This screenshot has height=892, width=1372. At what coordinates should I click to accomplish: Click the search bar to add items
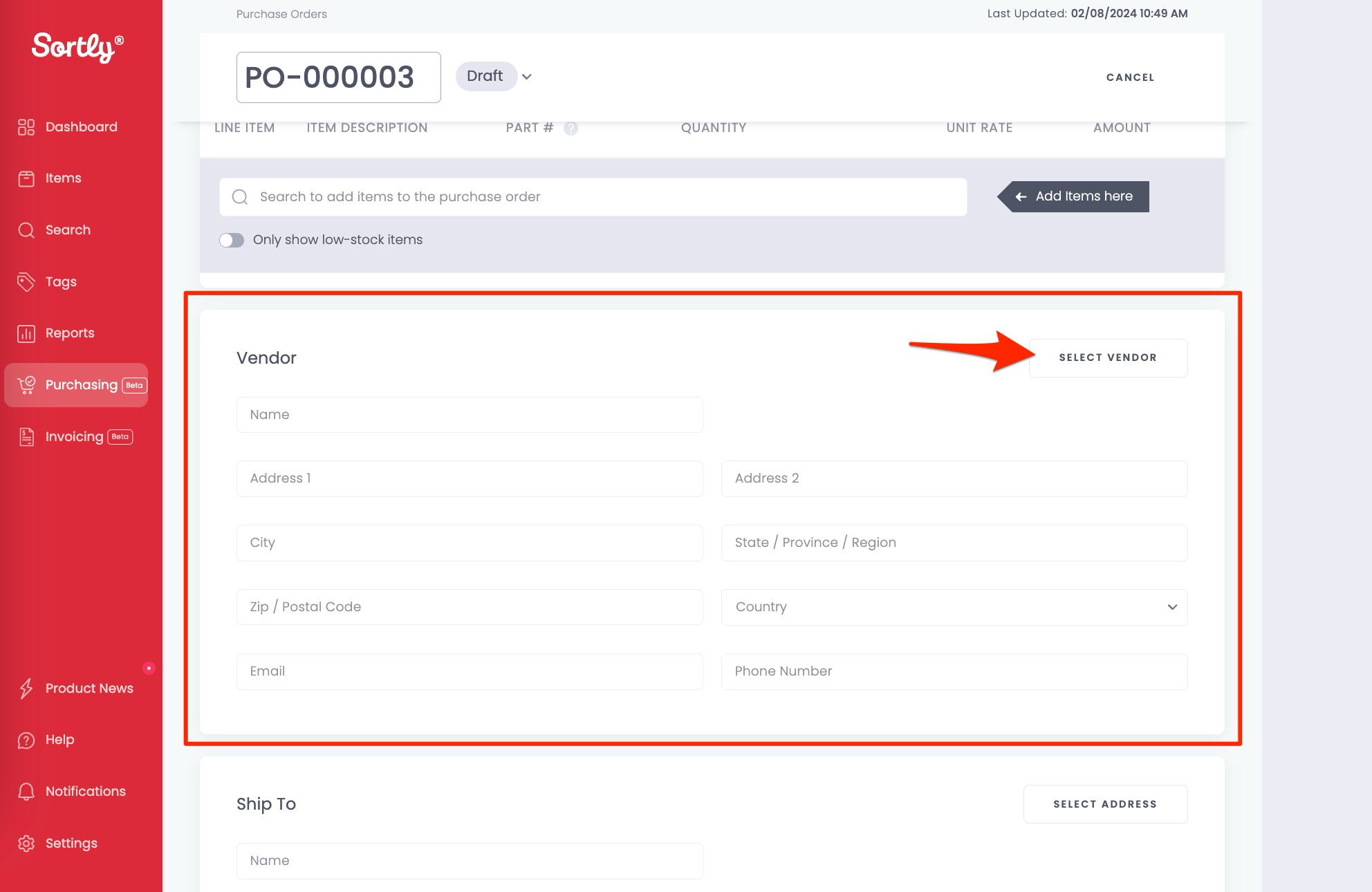pyautogui.click(x=593, y=196)
